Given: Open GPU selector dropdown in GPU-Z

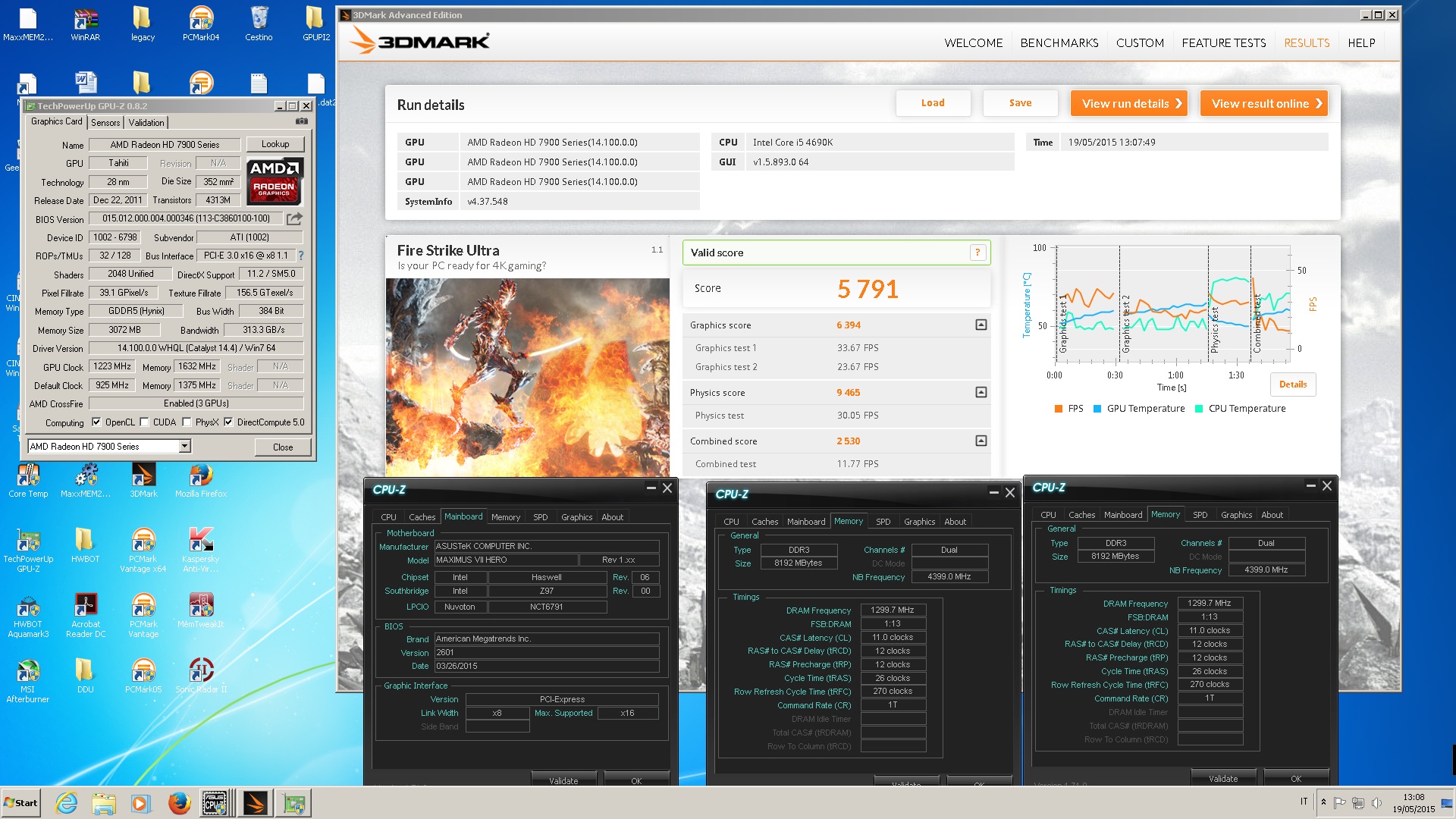Looking at the screenshot, I should pos(184,447).
